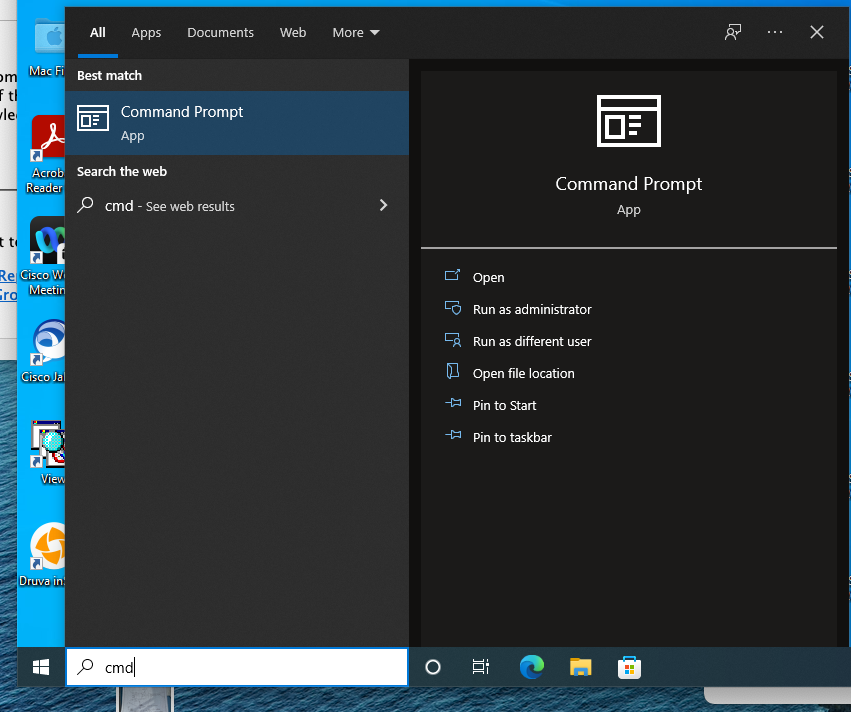Screen dimensions: 851x712
Task: Click the Windows Start button
Action: [x=41, y=667]
